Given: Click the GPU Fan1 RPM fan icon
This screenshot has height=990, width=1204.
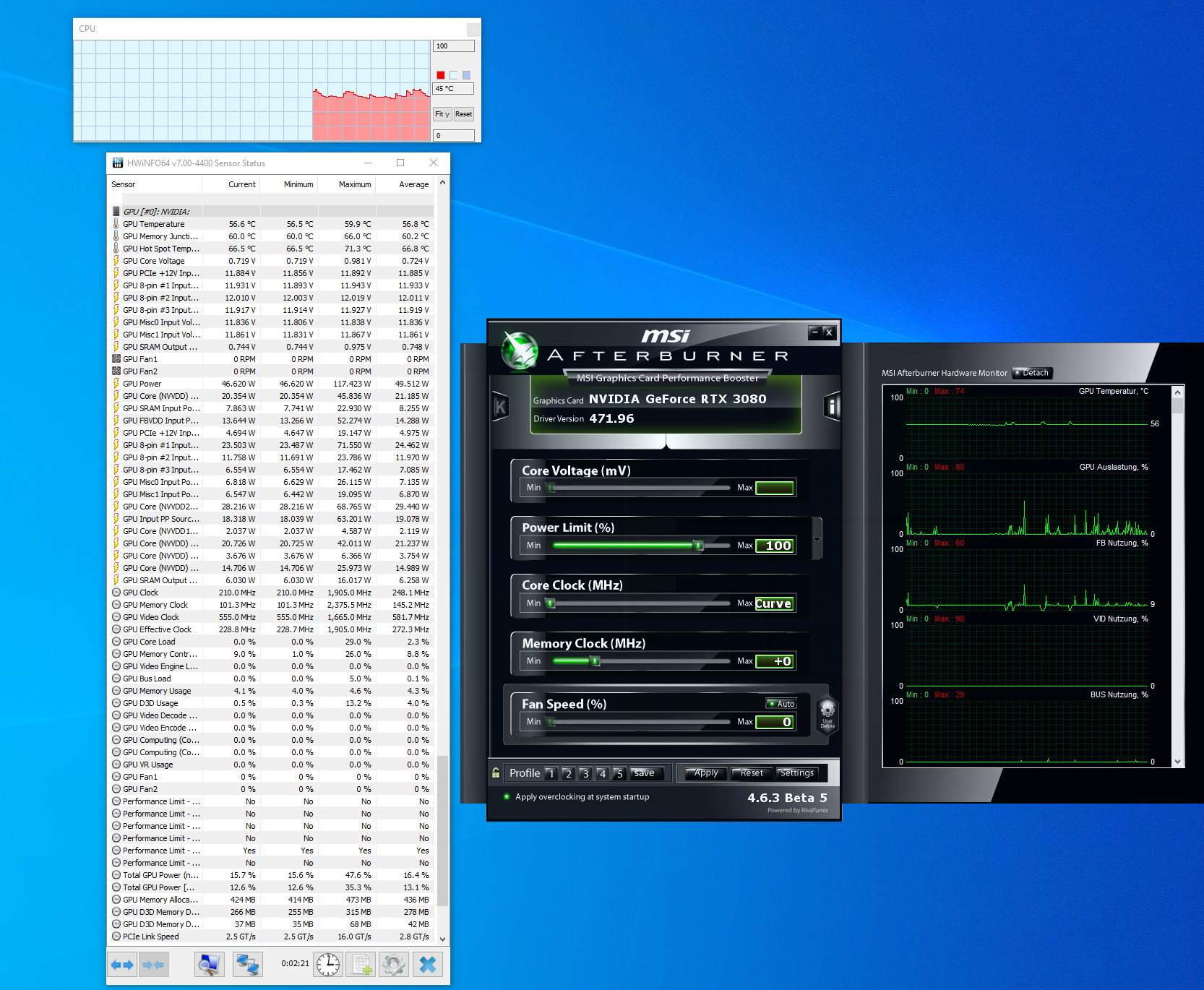Looking at the screenshot, I should [116, 359].
